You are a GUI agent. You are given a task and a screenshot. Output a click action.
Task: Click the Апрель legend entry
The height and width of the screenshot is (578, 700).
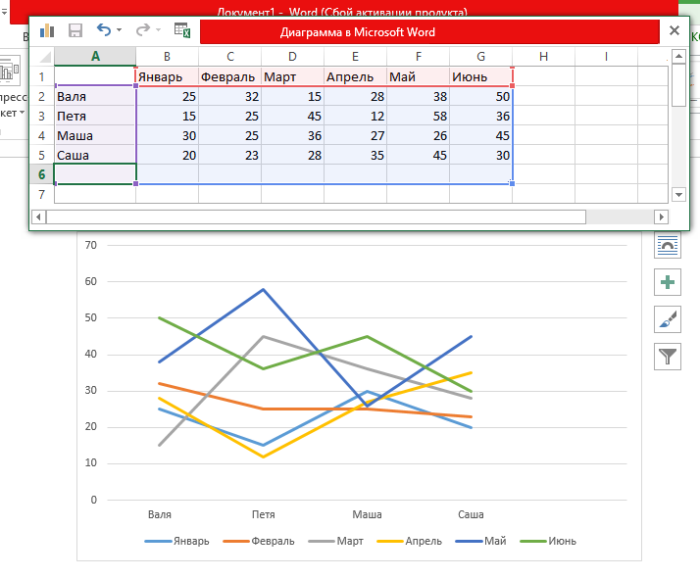409,541
